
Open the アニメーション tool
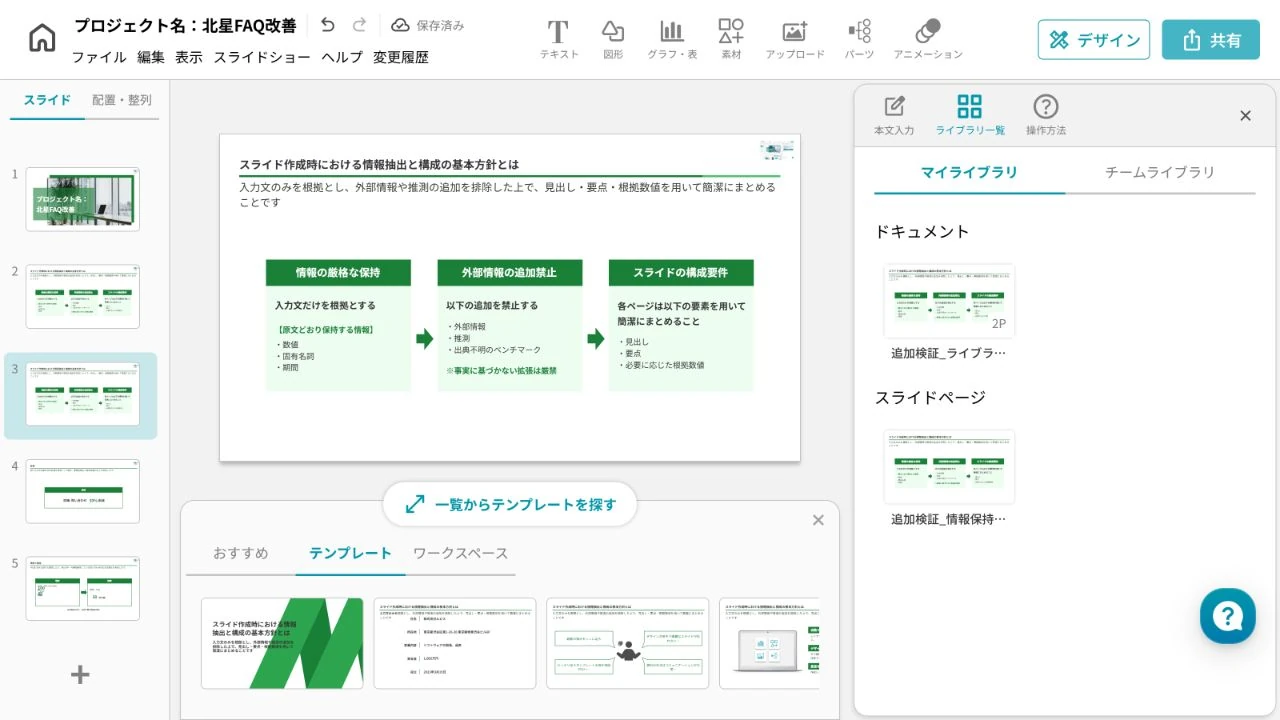tap(928, 40)
